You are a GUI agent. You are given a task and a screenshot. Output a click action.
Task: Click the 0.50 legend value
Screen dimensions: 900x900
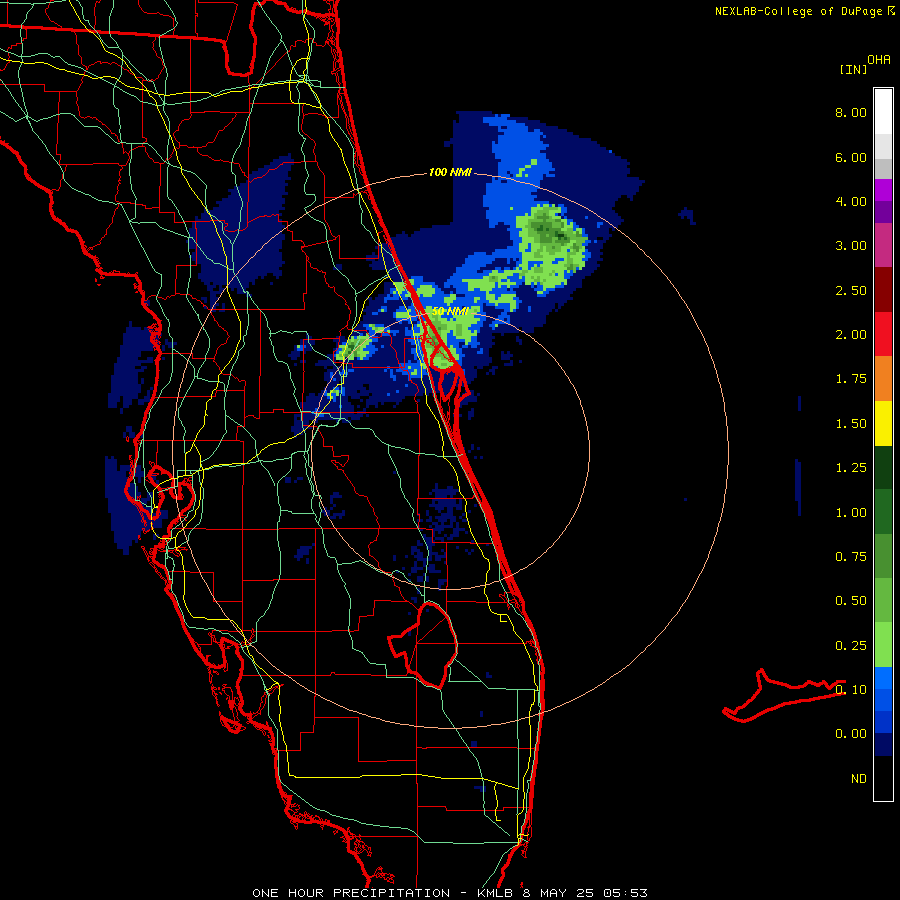click(x=851, y=601)
